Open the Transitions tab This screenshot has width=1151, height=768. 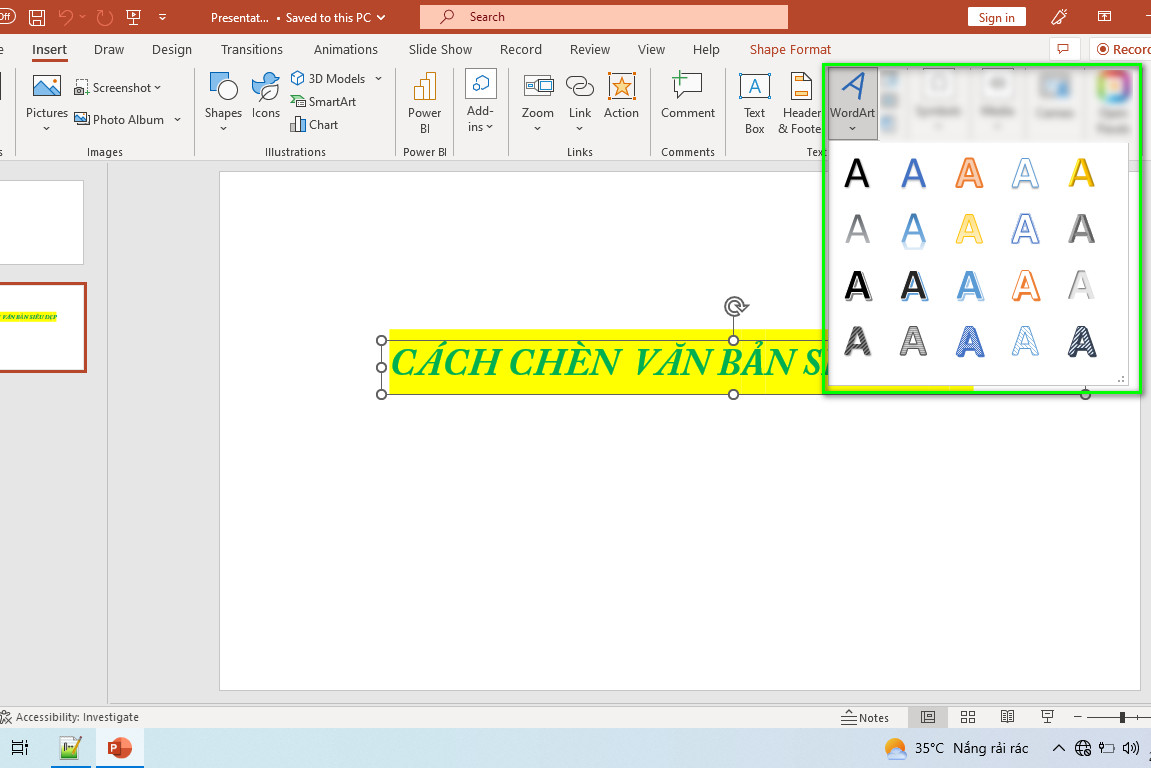click(x=252, y=49)
